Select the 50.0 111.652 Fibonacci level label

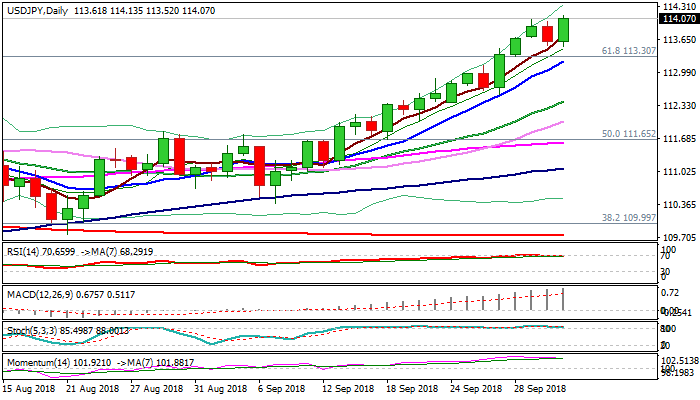click(x=628, y=133)
